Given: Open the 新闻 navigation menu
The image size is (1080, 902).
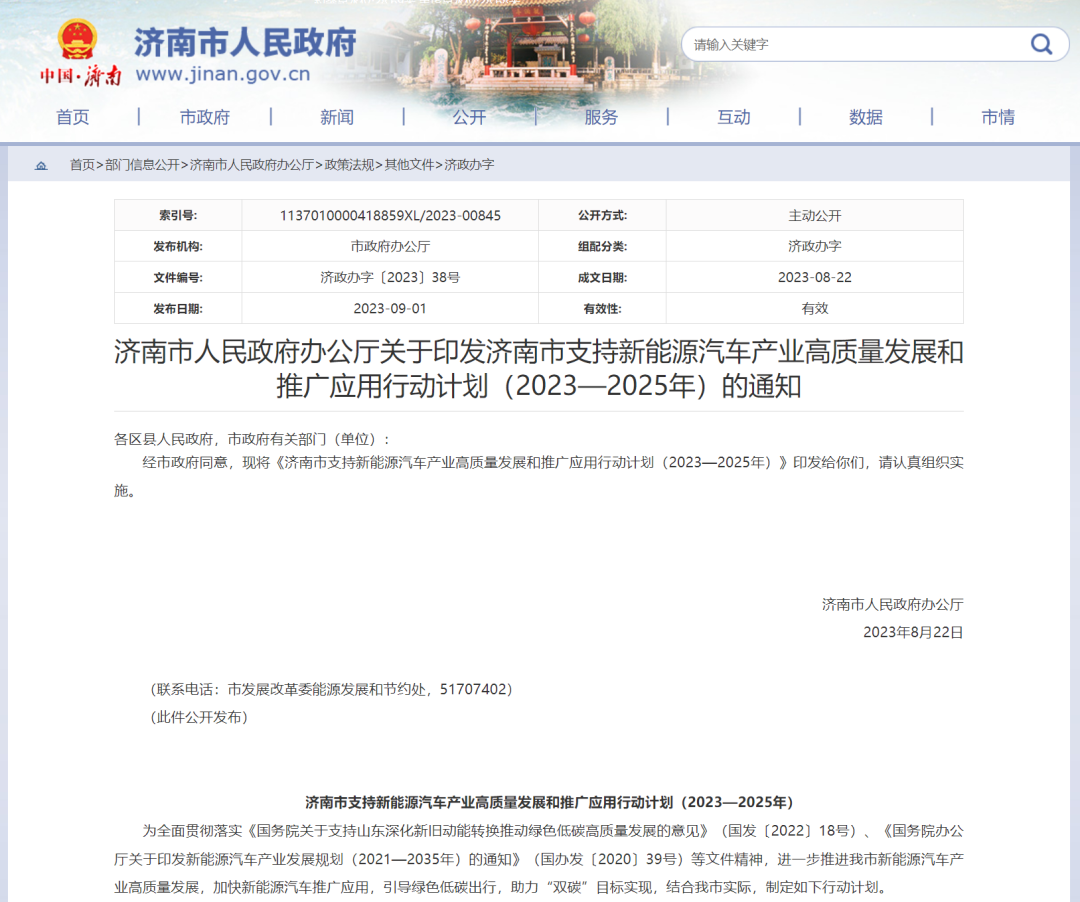Looking at the screenshot, I should click(337, 117).
